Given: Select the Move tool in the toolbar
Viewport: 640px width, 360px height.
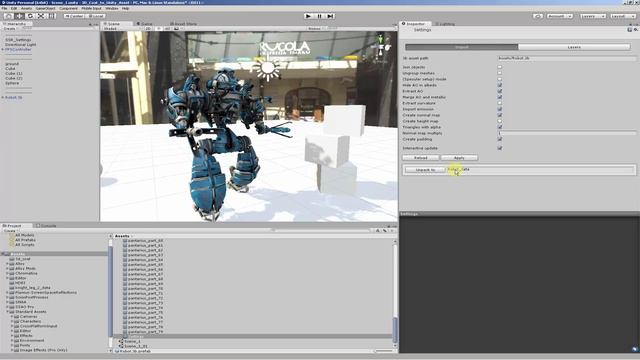Looking at the screenshot, I should coord(19,16).
